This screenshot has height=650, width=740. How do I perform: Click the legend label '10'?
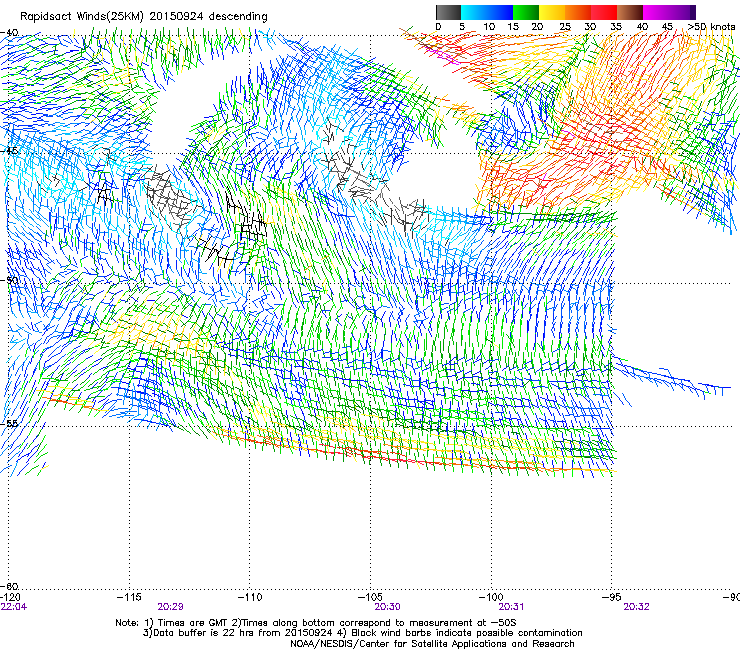pos(489,26)
